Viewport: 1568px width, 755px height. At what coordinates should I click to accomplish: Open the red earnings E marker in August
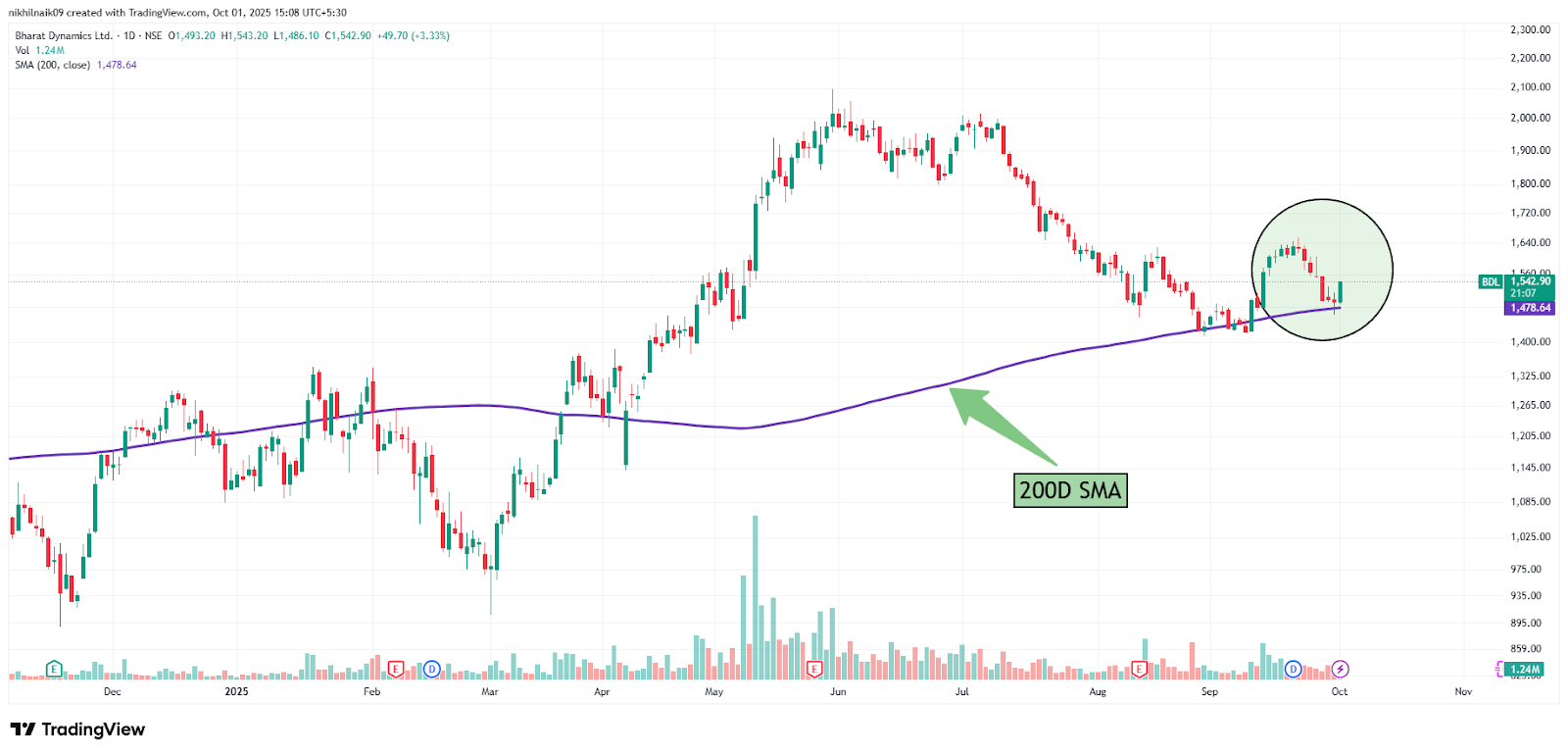click(x=1139, y=669)
